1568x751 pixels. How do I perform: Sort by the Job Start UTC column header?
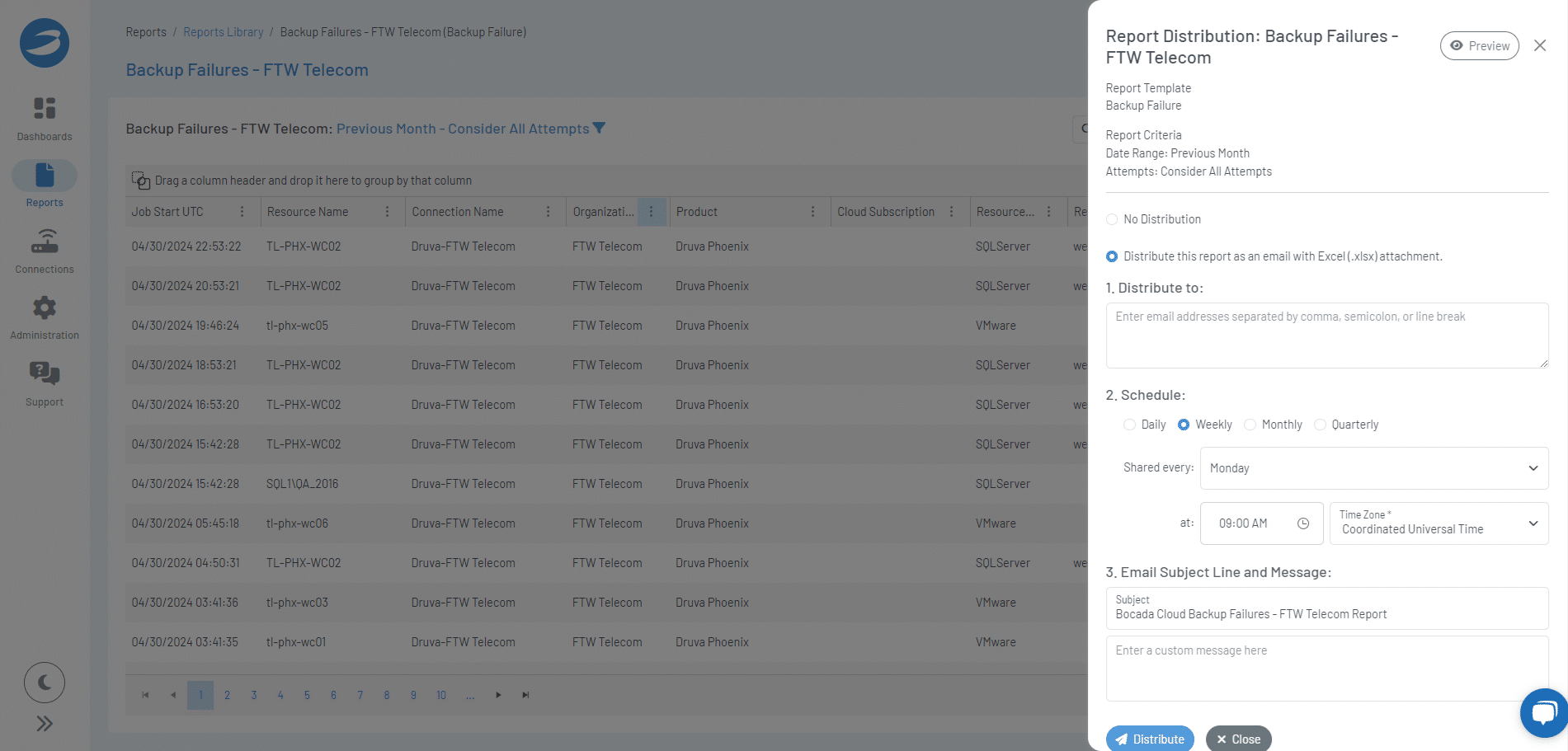(167, 212)
